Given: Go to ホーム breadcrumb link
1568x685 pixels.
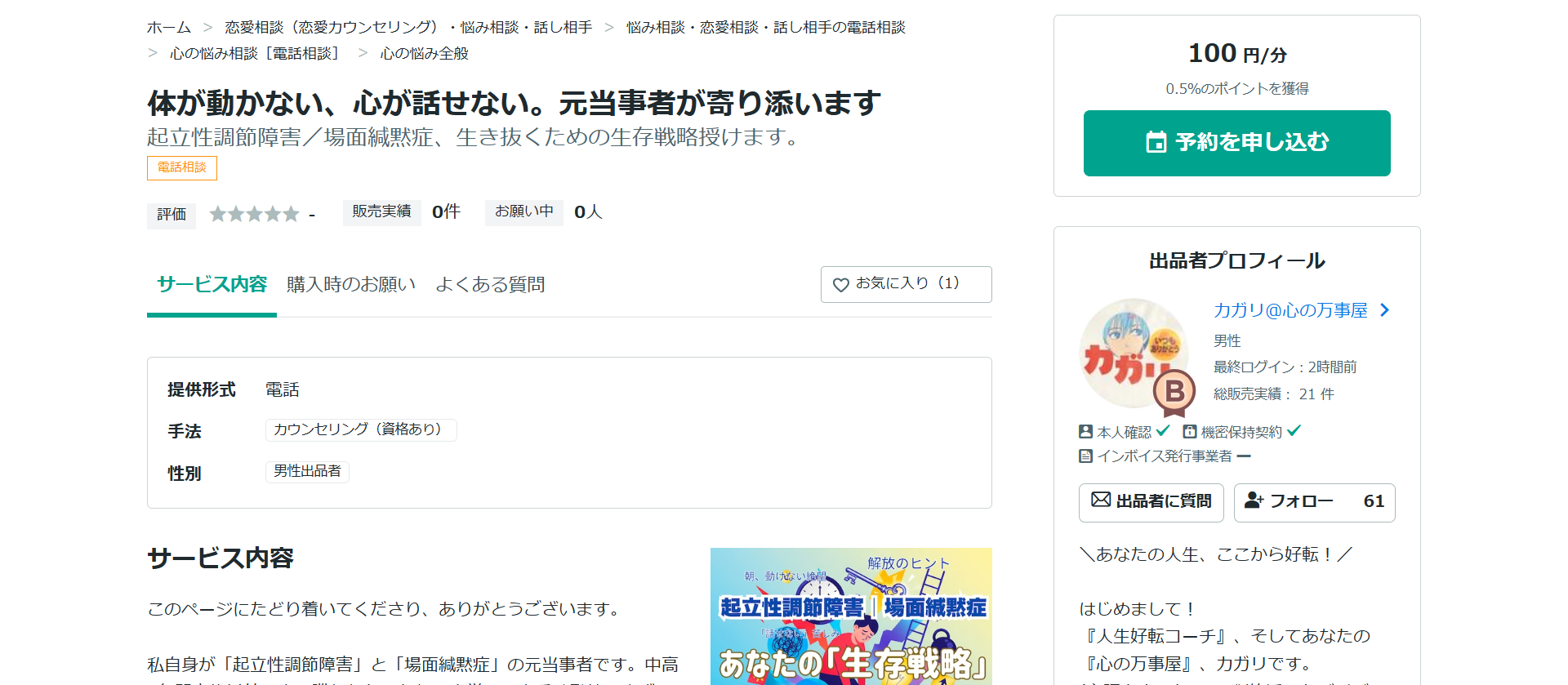Looking at the screenshot, I should point(168,28).
